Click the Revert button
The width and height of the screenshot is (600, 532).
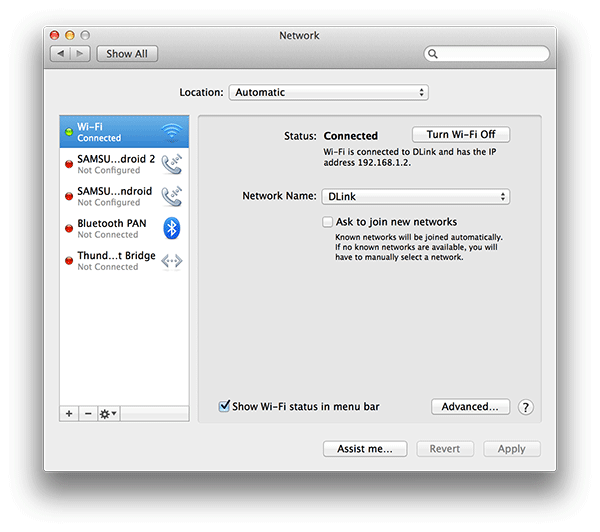pyautogui.click(x=445, y=449)
